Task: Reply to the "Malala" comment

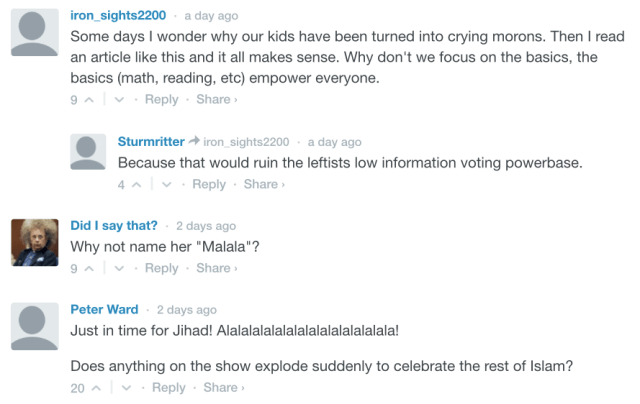Action: [162, 269]
